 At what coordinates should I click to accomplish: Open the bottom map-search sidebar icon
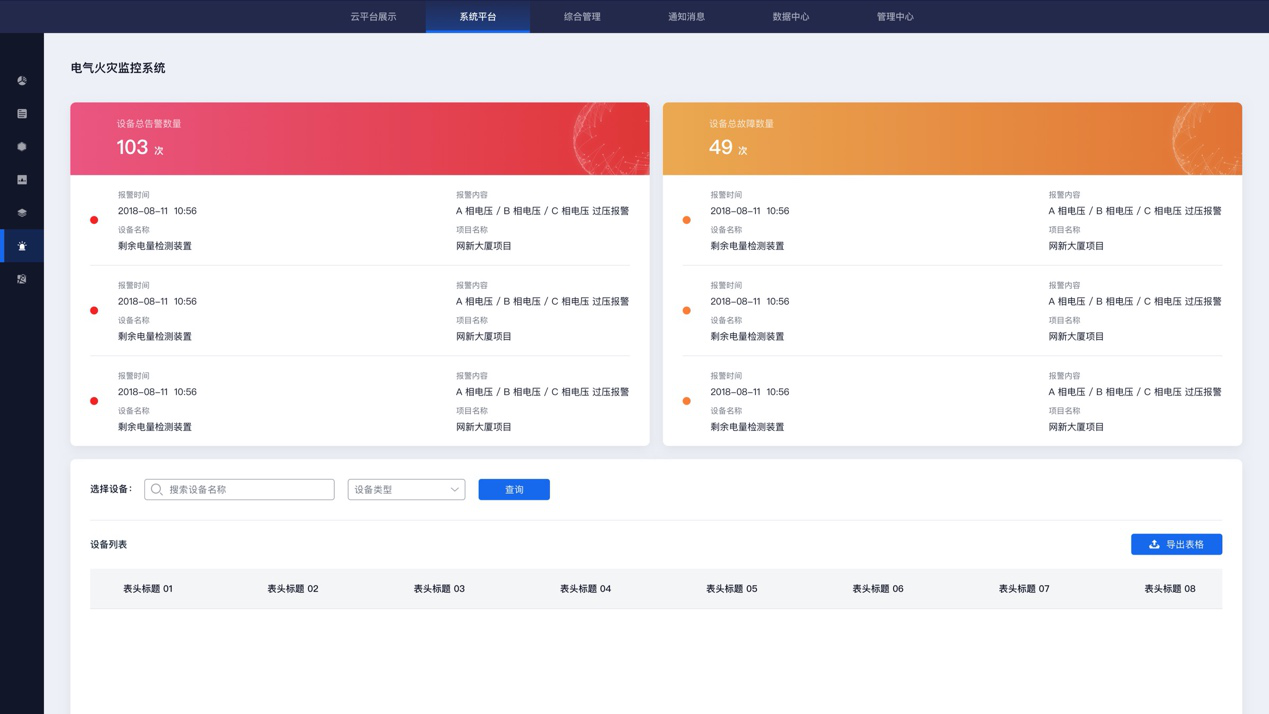(22, 279)
